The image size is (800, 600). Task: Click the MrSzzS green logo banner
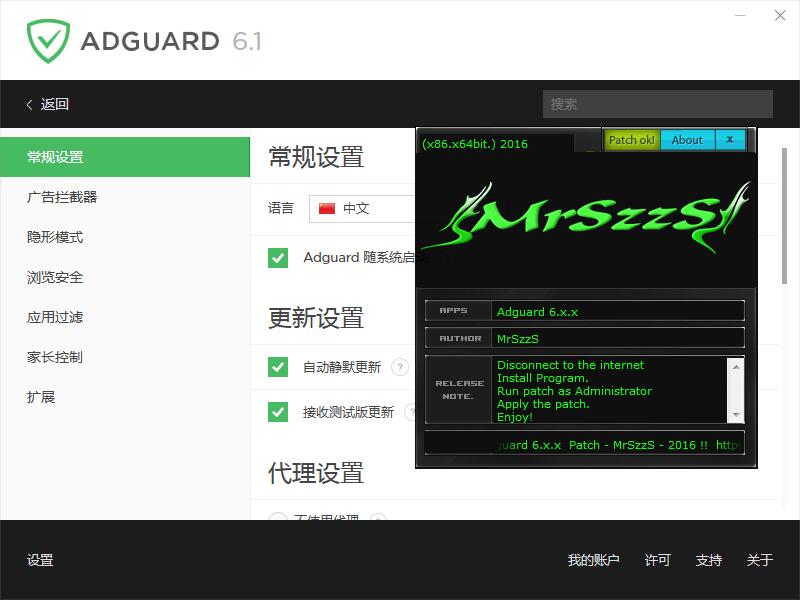click(x=586, y=218)
